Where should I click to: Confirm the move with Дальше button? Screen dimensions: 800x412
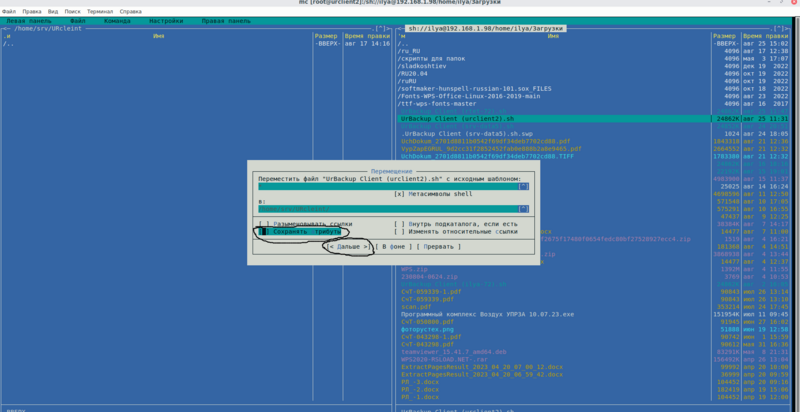348,247
